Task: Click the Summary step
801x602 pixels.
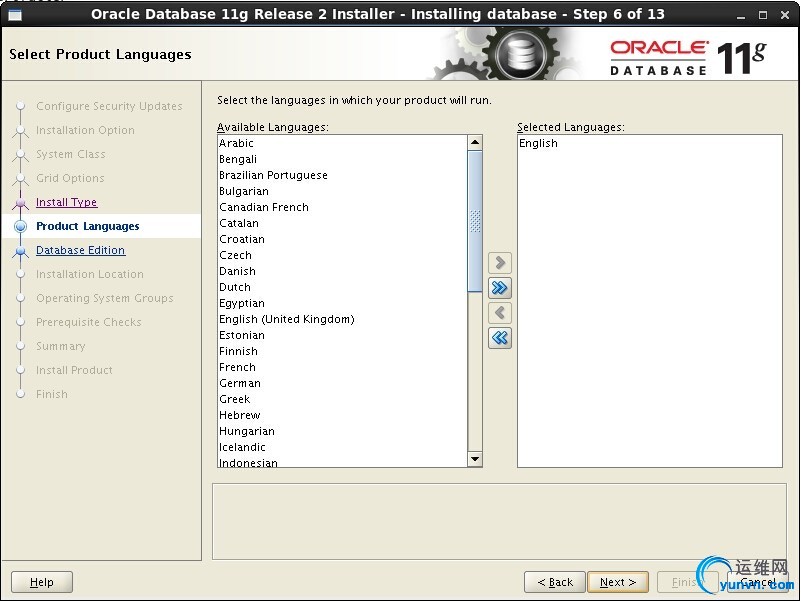Action: tap(60, 346)
